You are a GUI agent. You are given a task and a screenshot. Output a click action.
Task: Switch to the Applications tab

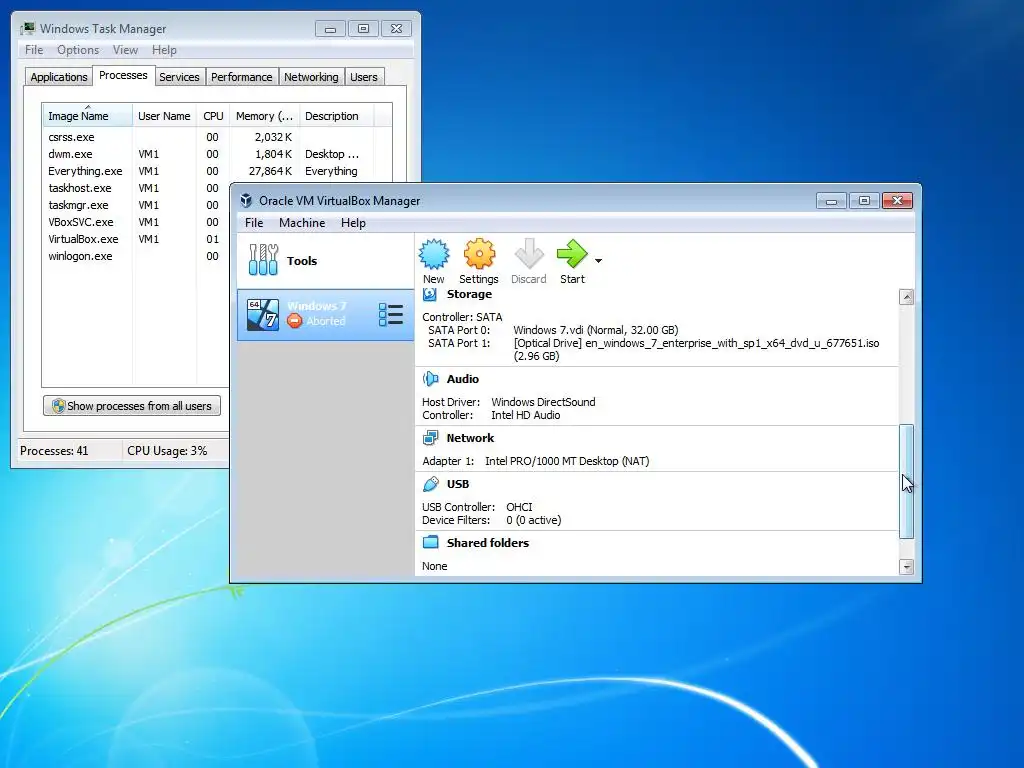tap(59, 77)
